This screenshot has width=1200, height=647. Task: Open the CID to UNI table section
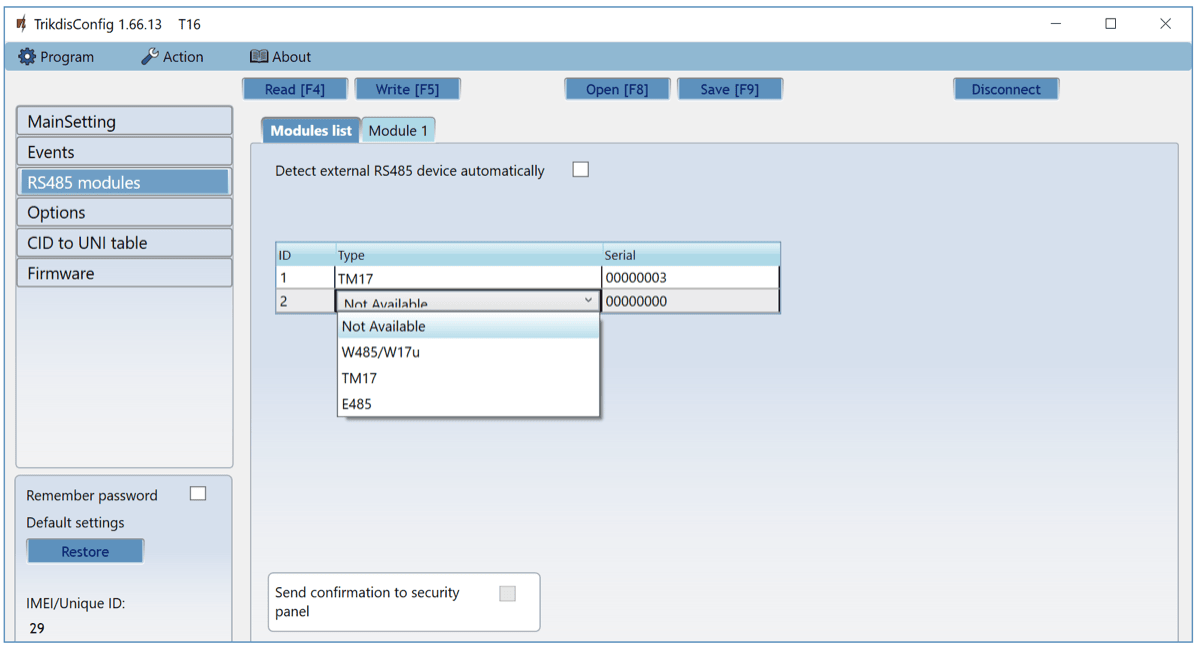click(124, 243)
